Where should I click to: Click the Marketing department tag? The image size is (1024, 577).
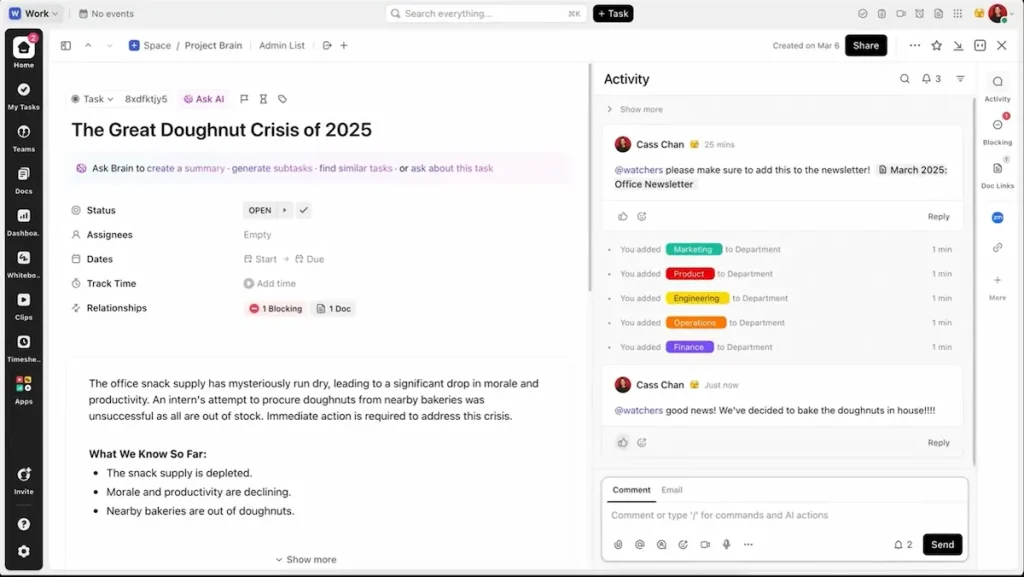coord(693,249)
